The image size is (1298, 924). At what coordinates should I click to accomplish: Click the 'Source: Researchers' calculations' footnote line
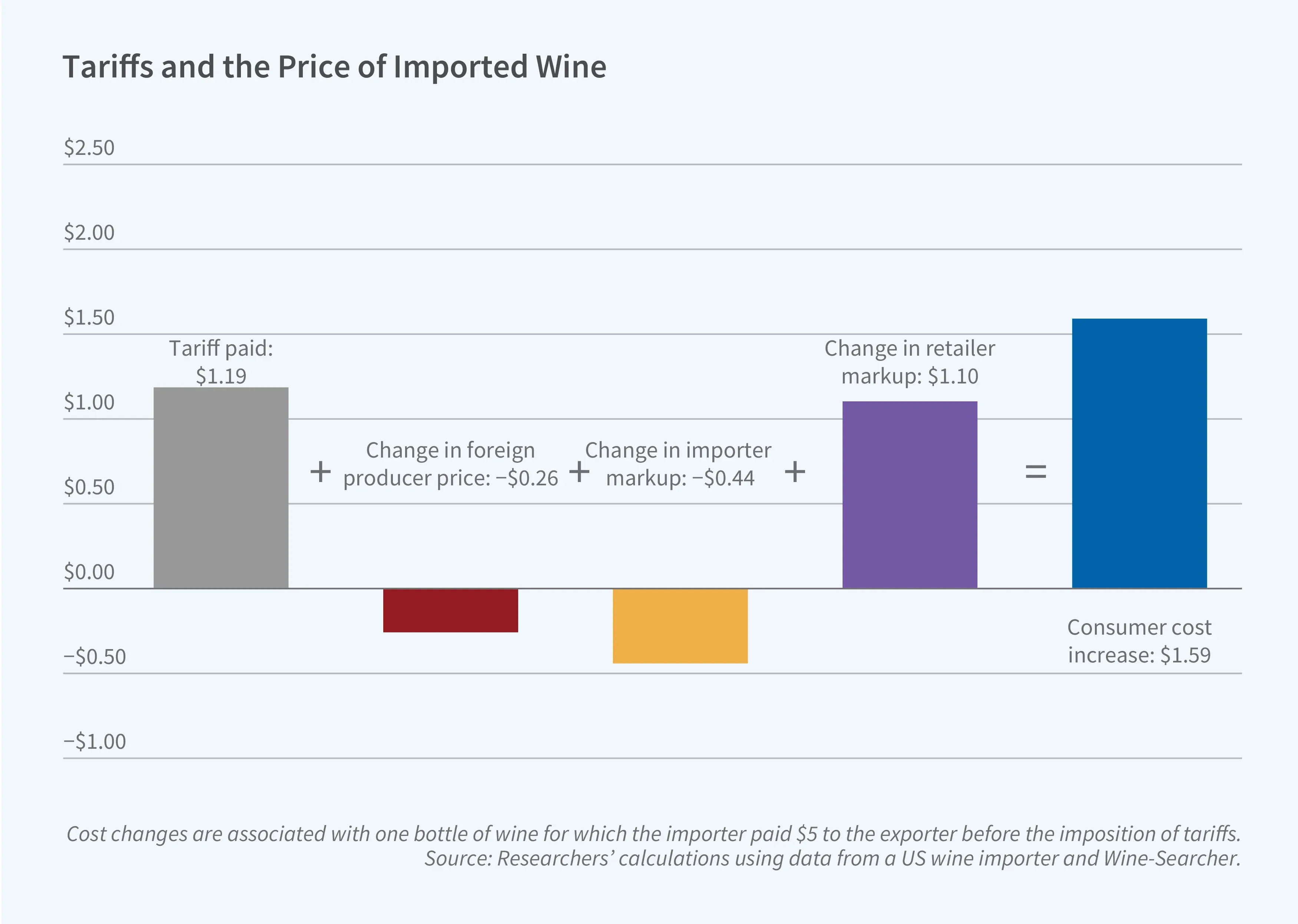pyautogui.click(x=832, y=858)
